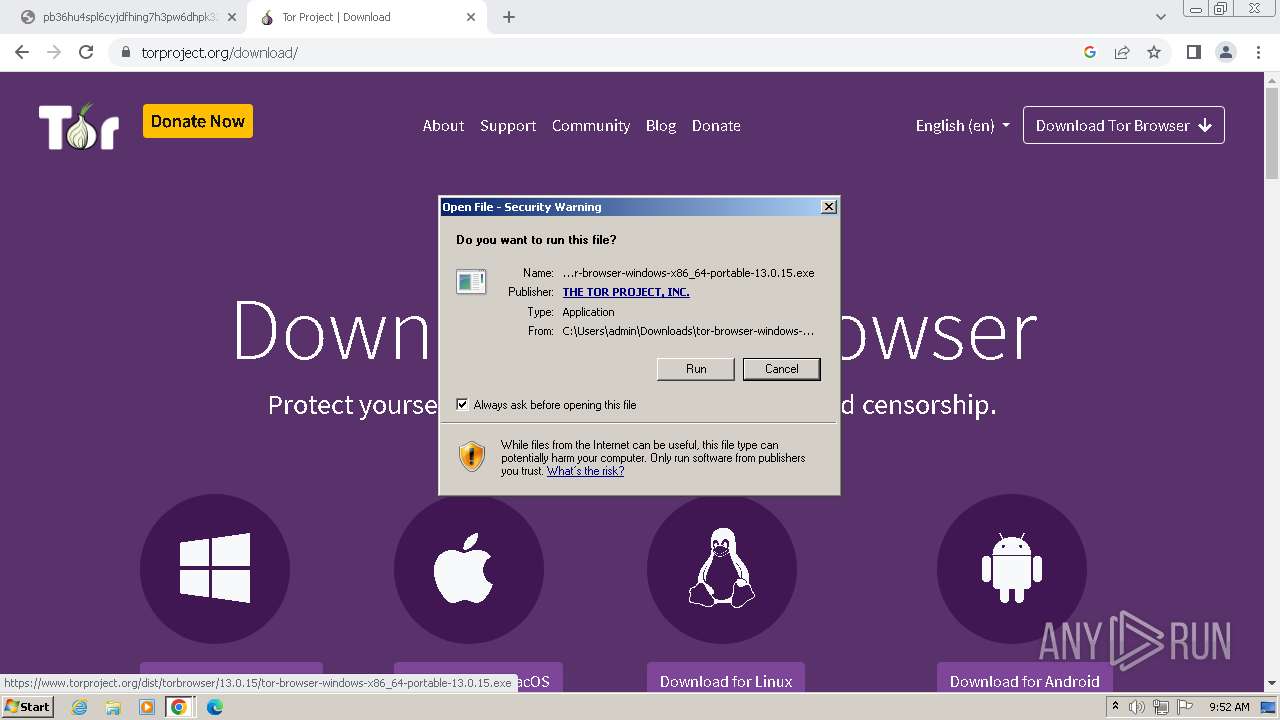Click the taskbar clock 9:52 AM

coord(1229,707)
